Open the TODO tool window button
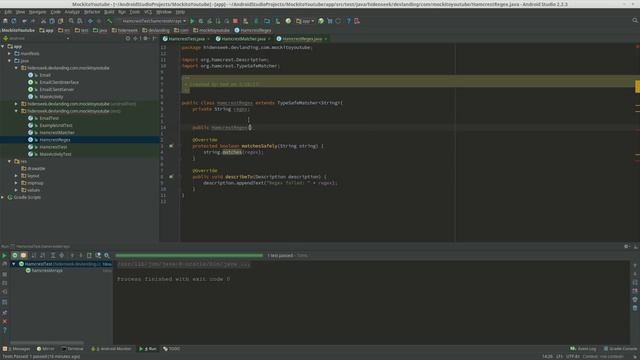640x360 pixels. (x=172, y=349)
